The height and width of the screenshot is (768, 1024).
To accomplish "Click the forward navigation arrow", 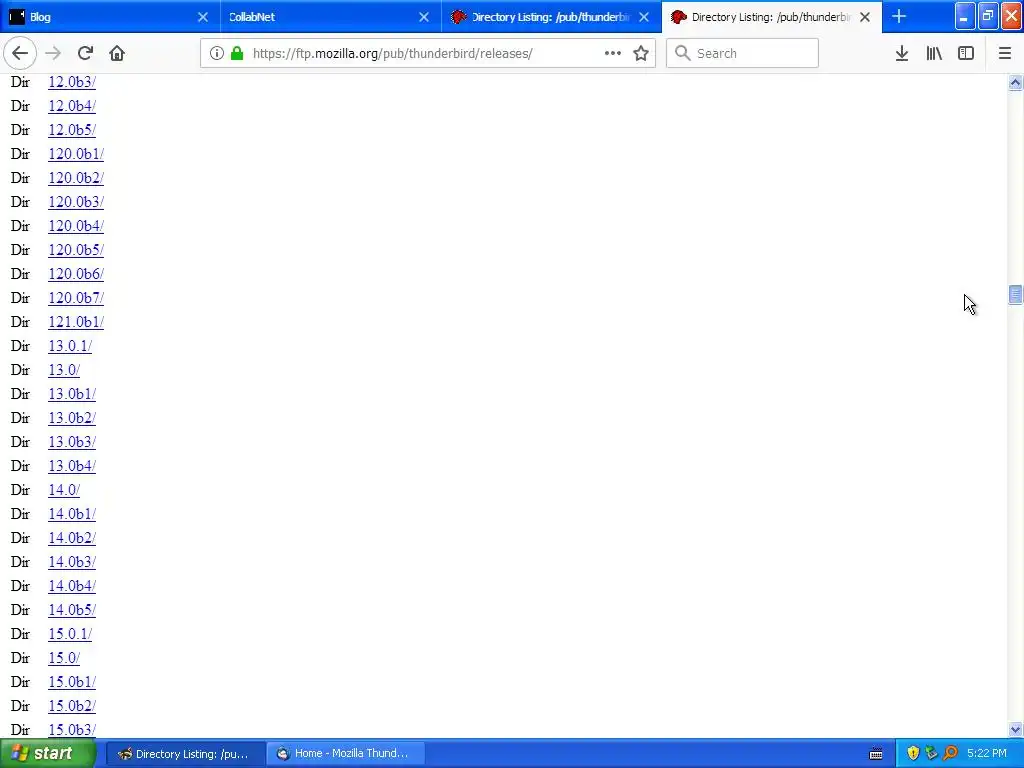I will [x=54, y=54].
